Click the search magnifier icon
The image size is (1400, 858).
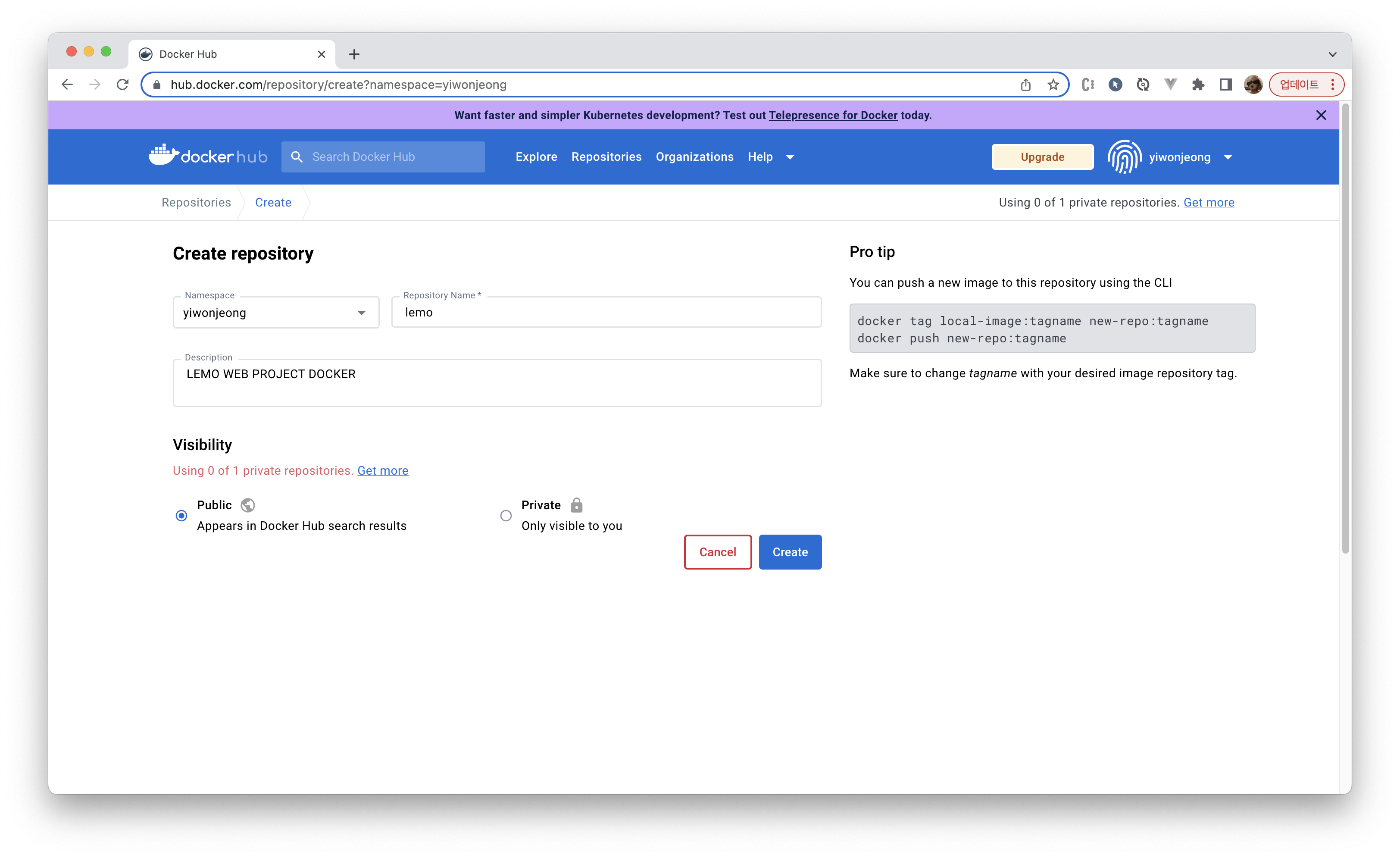(x=297, y=157)
